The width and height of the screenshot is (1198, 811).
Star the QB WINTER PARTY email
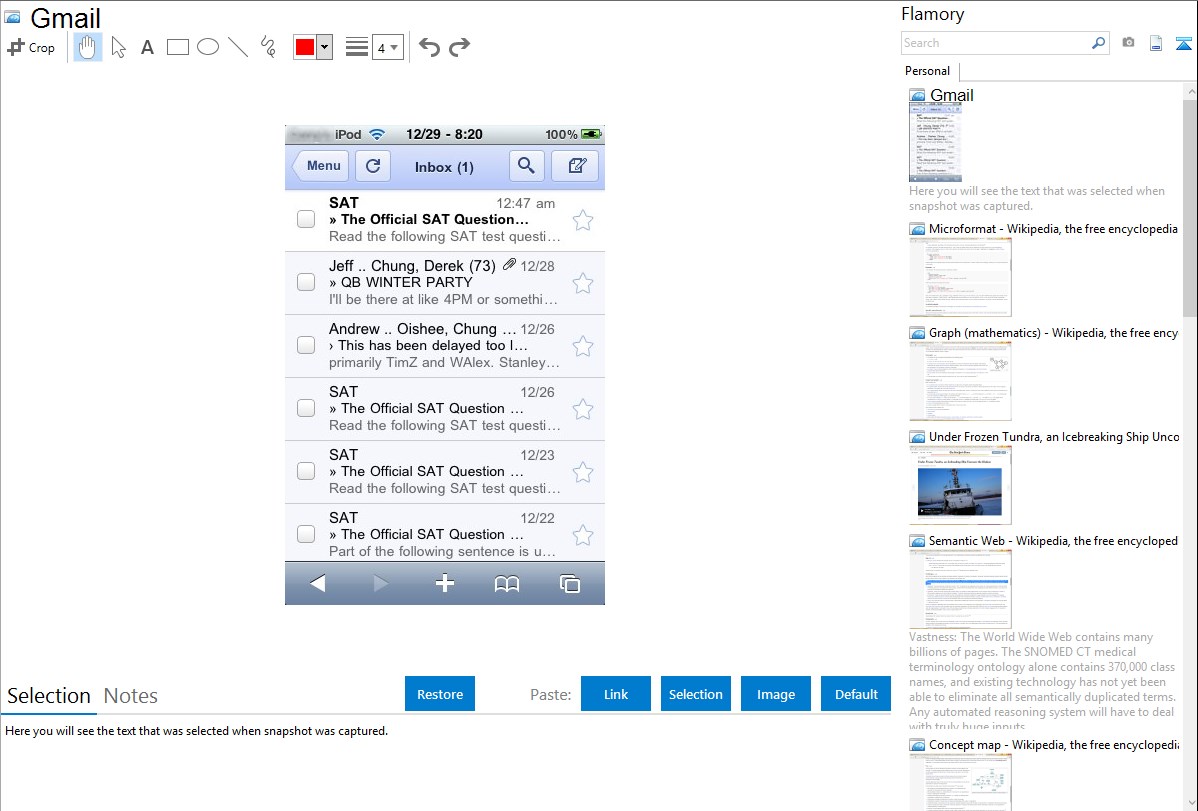[x=583, y=283]
